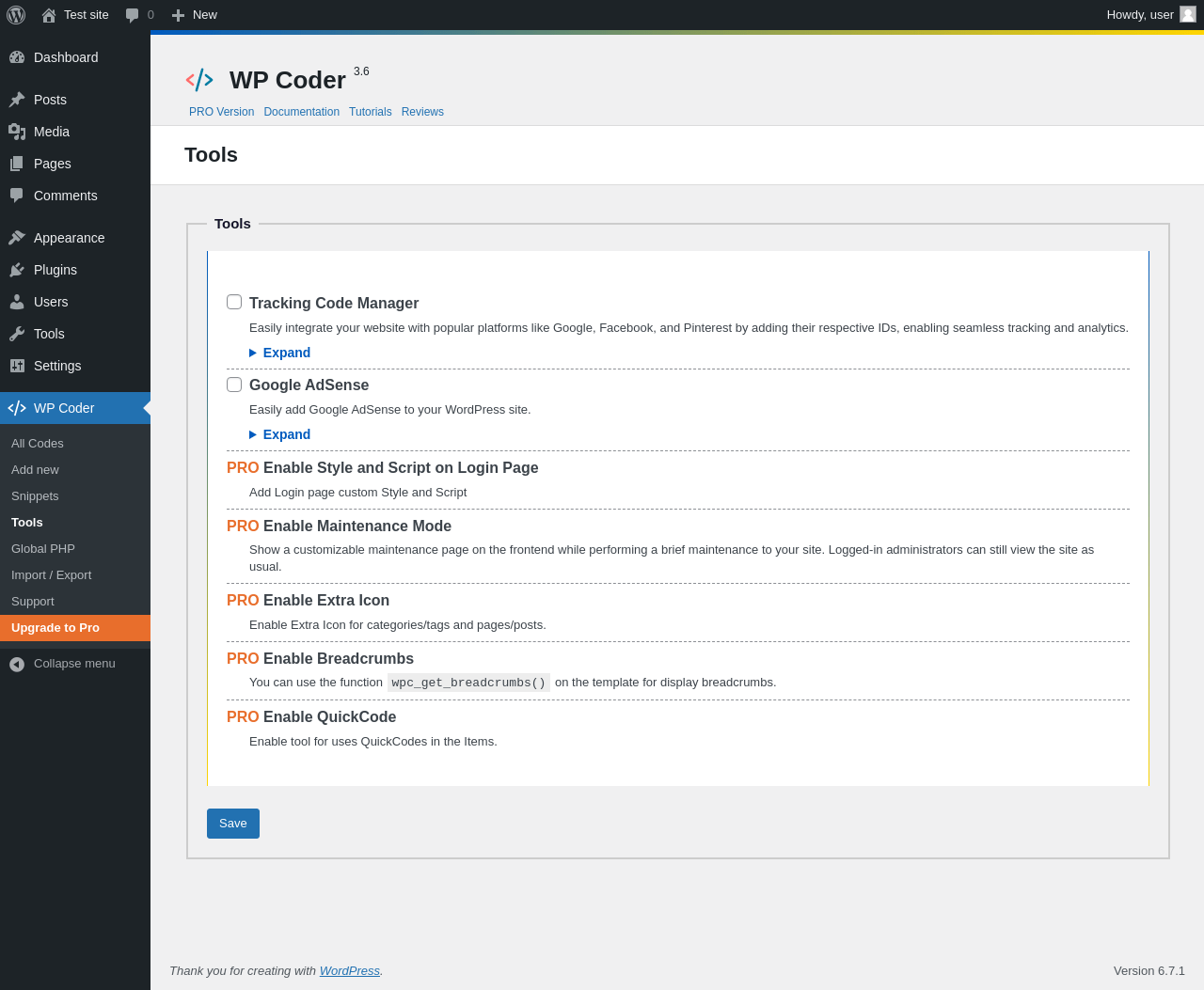Click the WP Coder code icon in sidebar
The width and height of the screenshot is (1204, 990).
[17, 408]
